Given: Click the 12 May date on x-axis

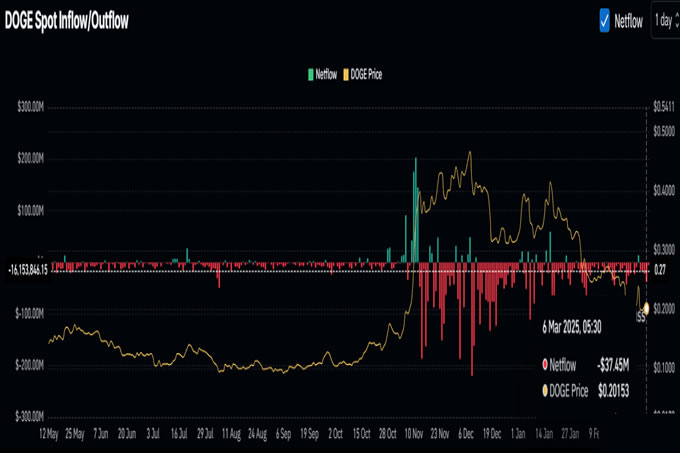Looking at the screenshot, I should [x=49, y=436].
